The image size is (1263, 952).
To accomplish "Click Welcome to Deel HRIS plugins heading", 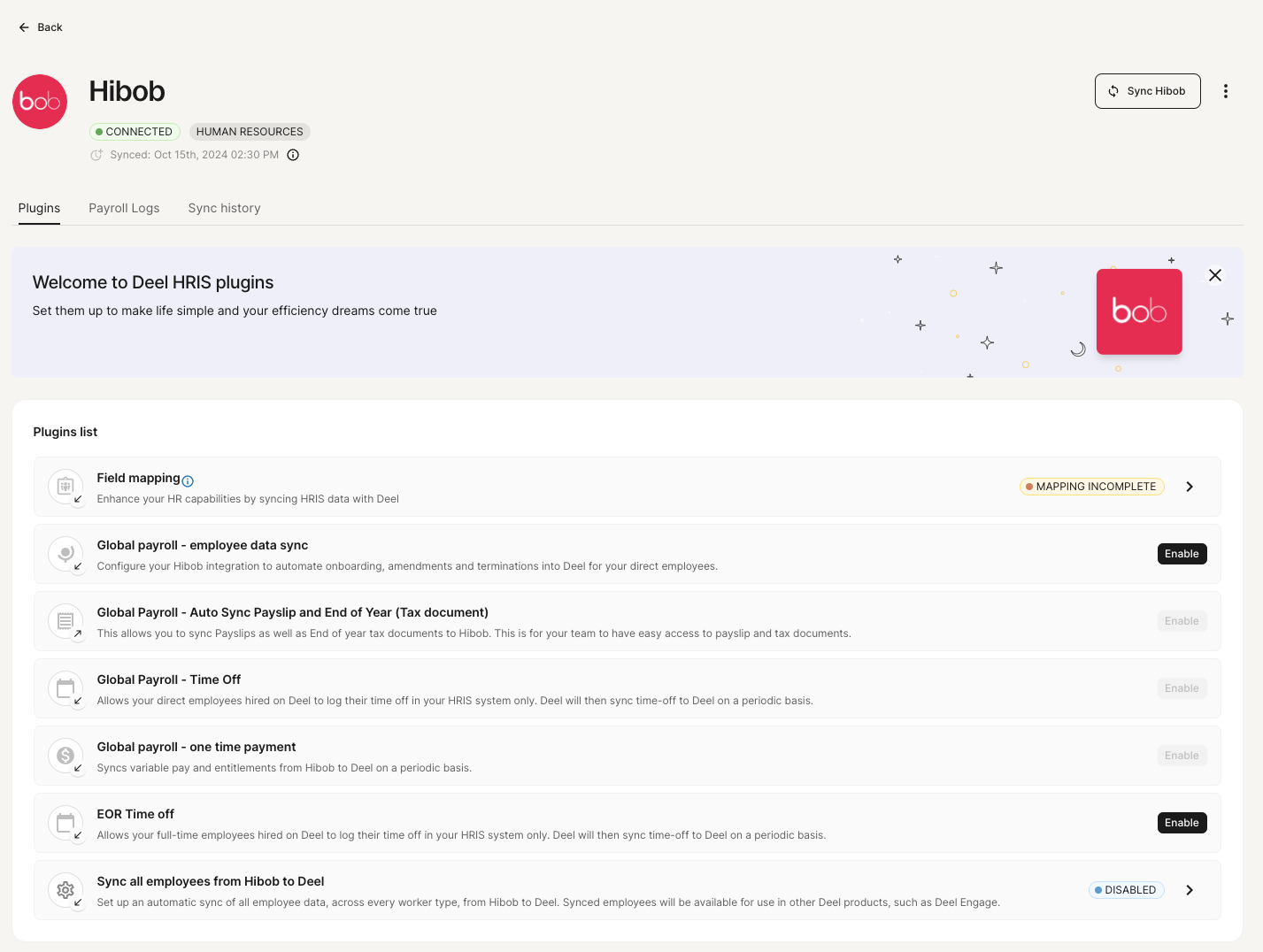I will [x=153, y=282].
